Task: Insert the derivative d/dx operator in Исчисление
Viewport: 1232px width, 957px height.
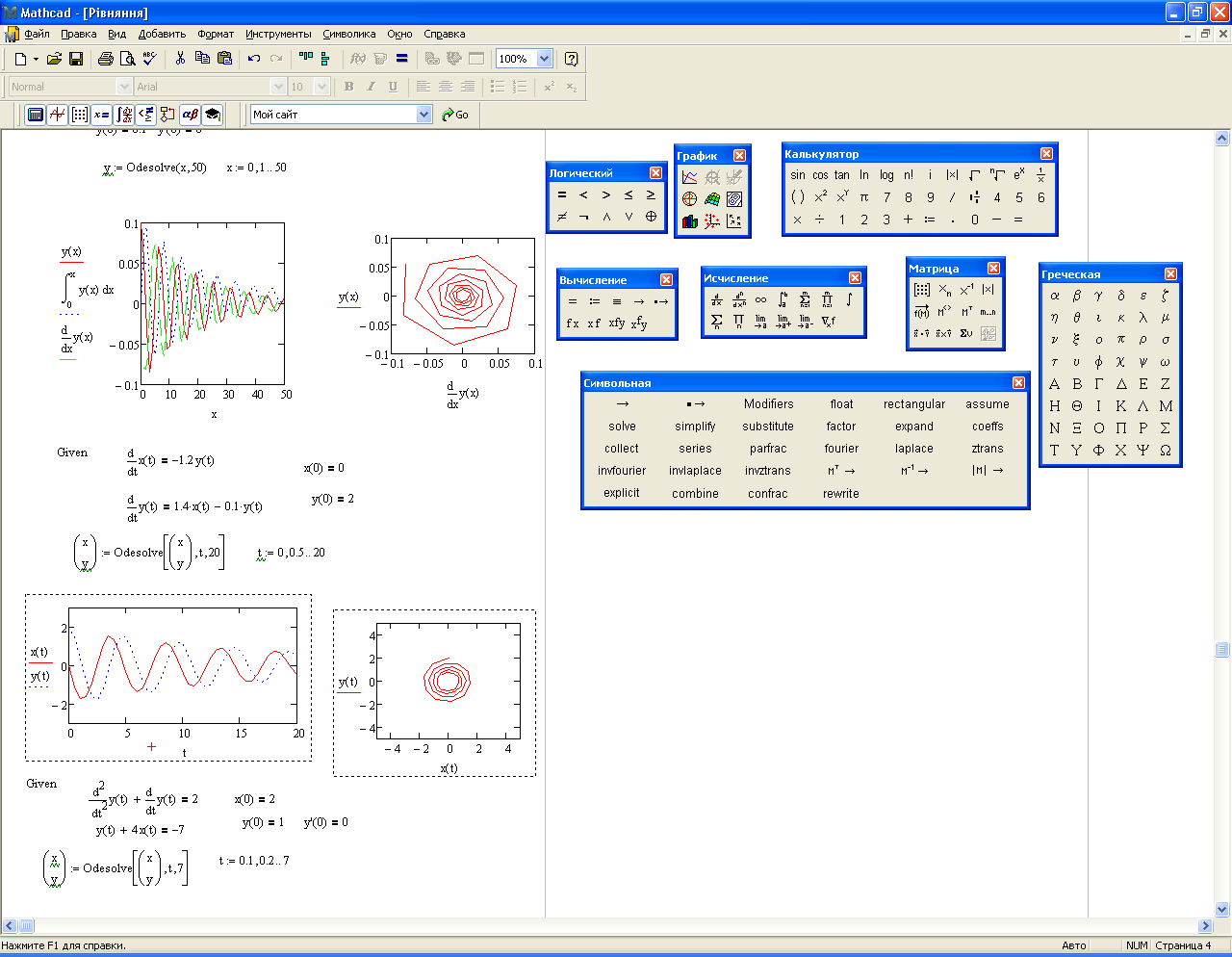Action: [x=716, y=299]
